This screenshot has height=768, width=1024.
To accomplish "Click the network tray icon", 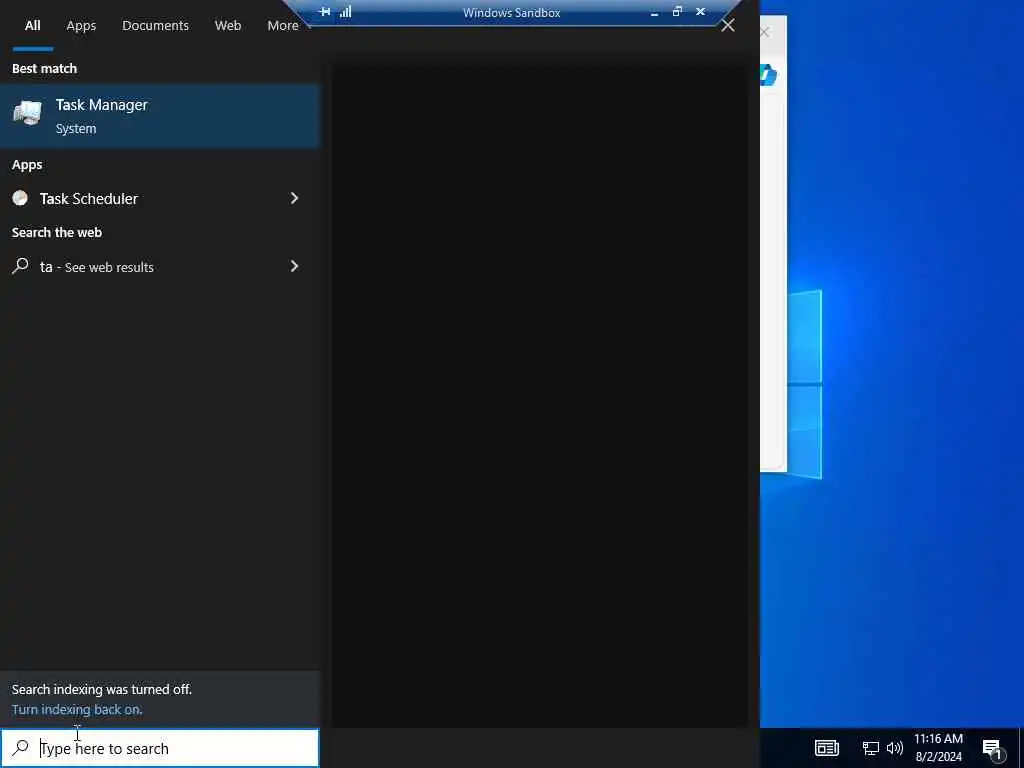I will click(871, 748).
